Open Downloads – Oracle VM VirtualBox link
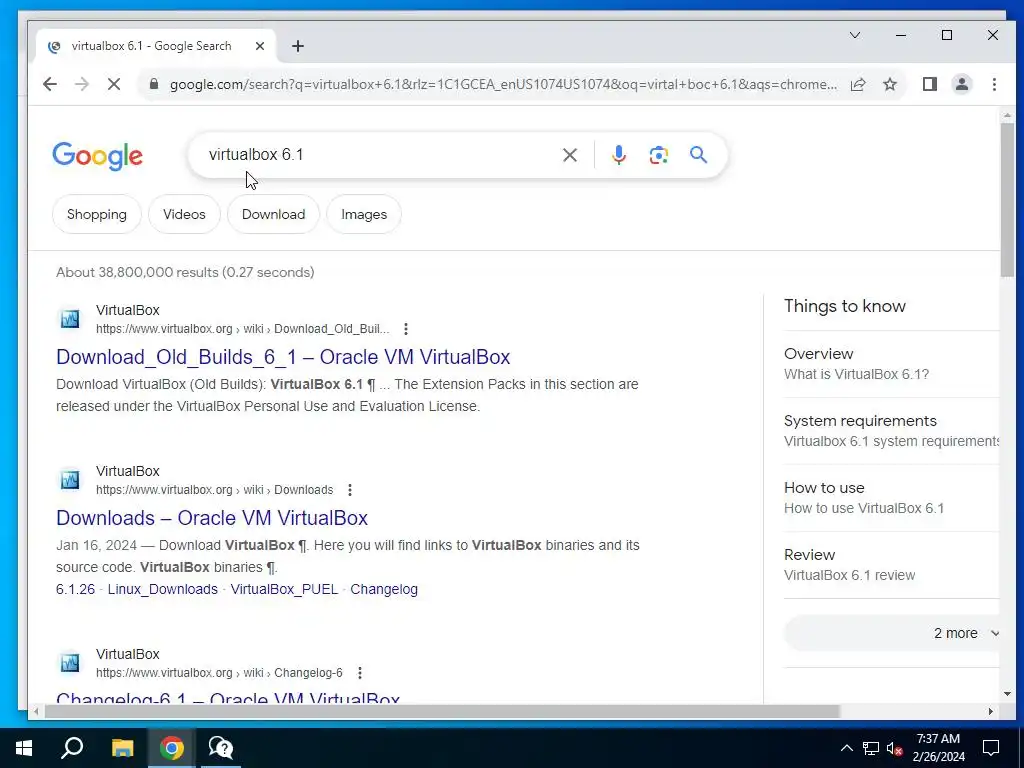This screenshot has height=768, width=1024. pos(212,518)
